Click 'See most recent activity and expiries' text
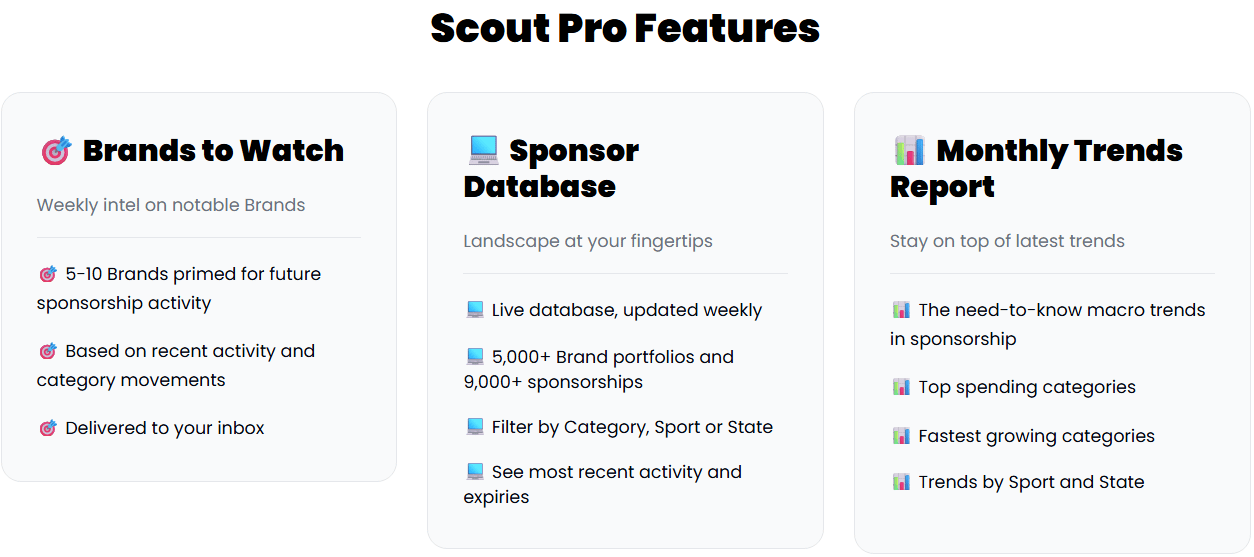Viewport: 1254px width, 557px height. point(616,472)
